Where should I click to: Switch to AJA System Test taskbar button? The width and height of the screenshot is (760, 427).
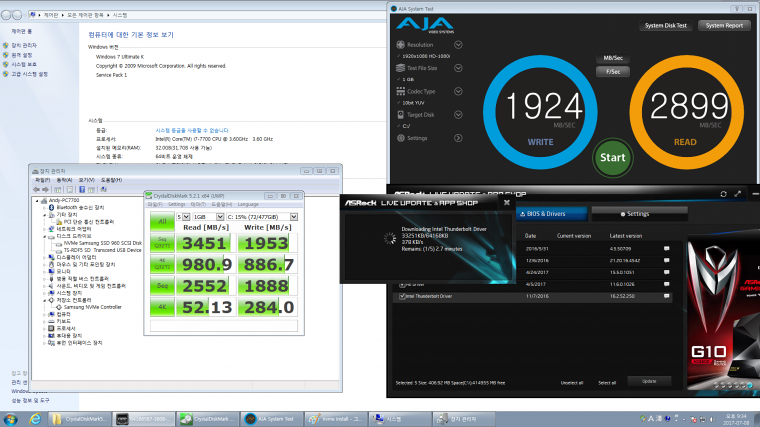273,419
